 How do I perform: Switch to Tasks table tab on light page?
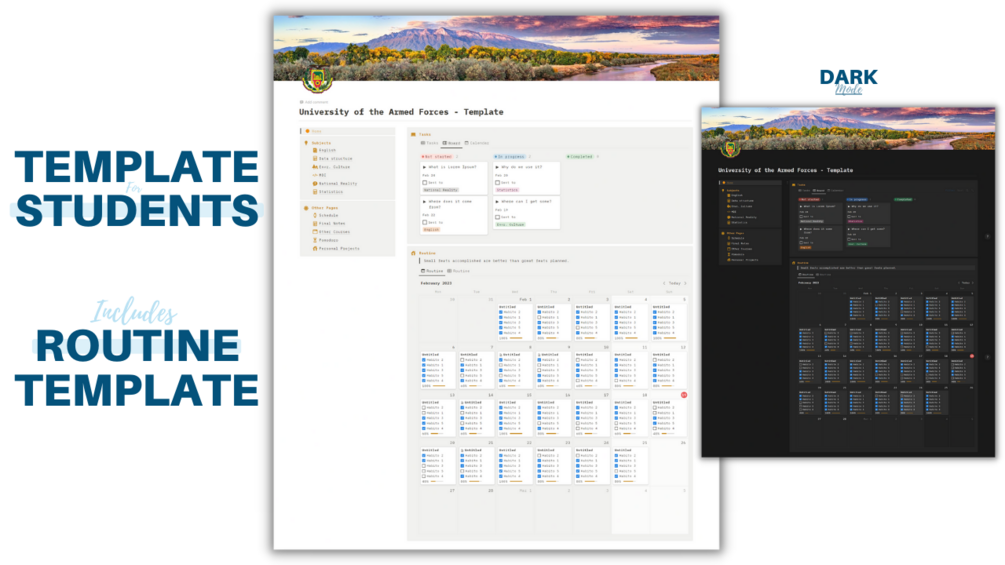[x=429, y=143]
